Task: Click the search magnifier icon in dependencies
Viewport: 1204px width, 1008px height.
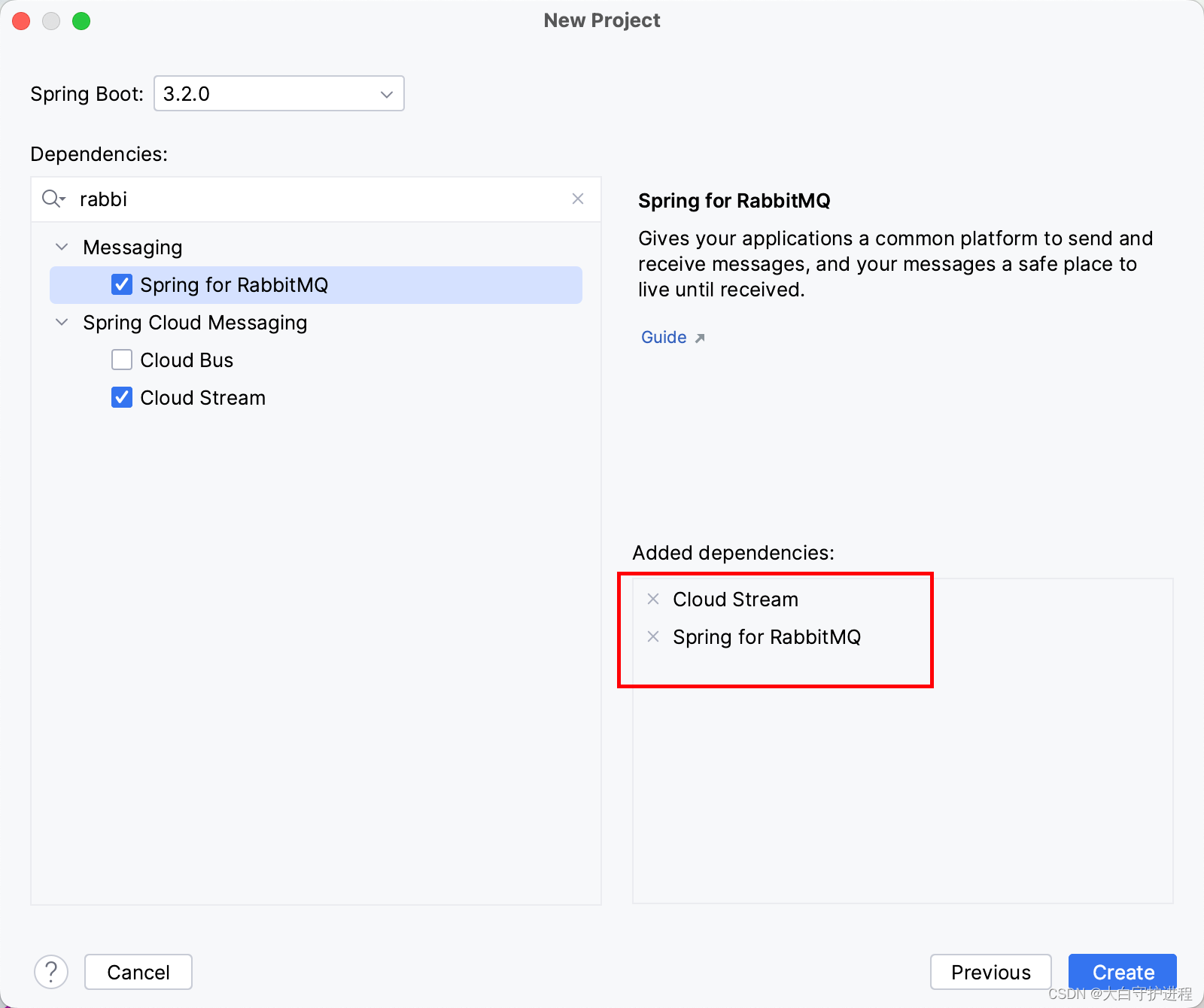Action: (x=53, y=199)
